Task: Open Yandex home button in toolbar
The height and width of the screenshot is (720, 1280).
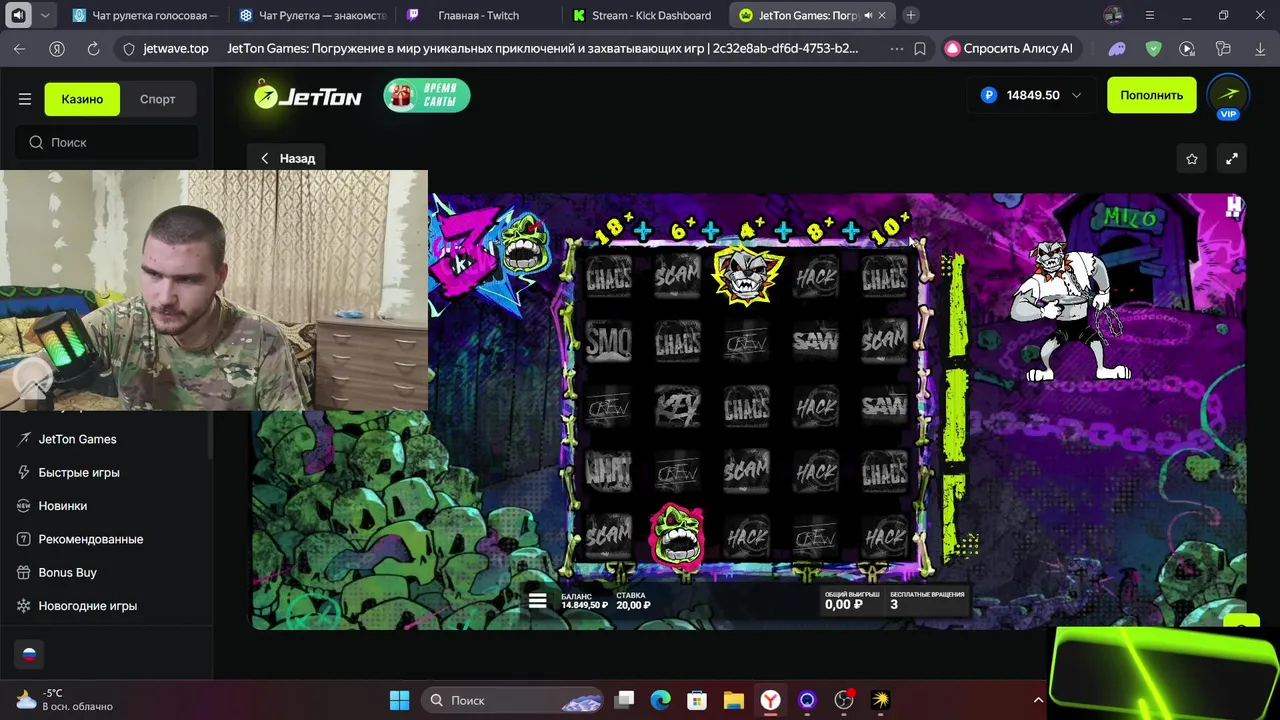Action: (57, 48)
